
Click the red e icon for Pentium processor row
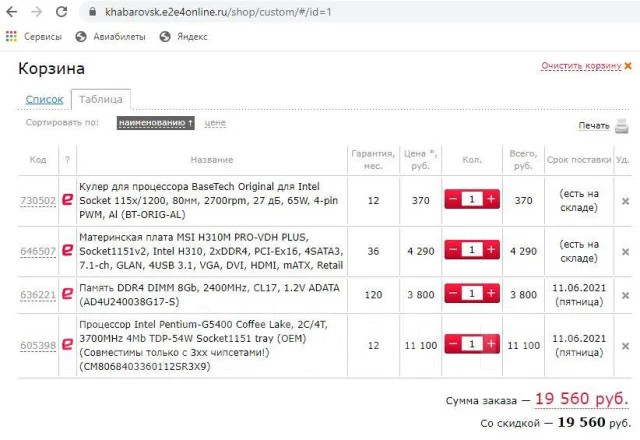tap(67, 344)
